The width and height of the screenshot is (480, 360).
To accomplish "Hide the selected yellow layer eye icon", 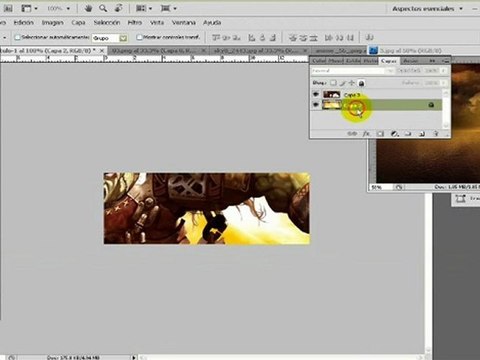I will tap(316, 105).
